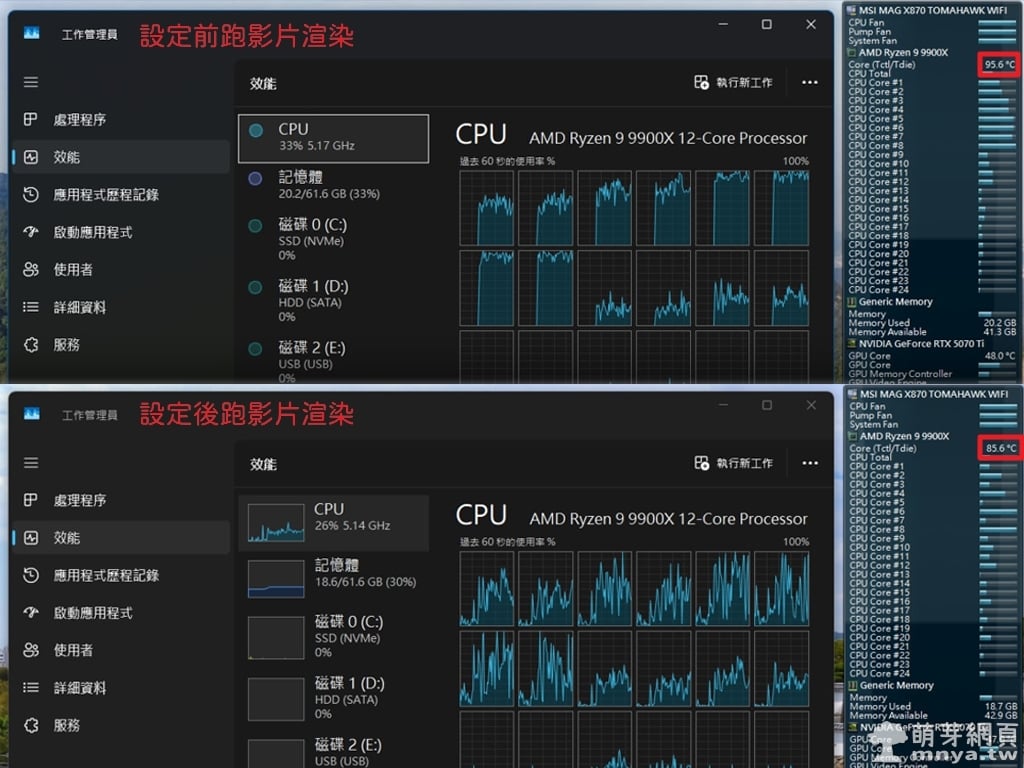Select 磁碟 1 (D:) HDD in upper window
Screen dimensions: 1024x768
coord(333,300)
